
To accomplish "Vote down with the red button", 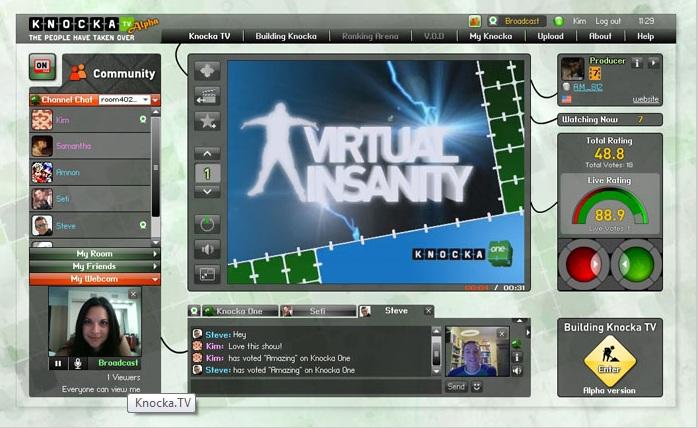I will pyautogui.click(x=584, y=265).
